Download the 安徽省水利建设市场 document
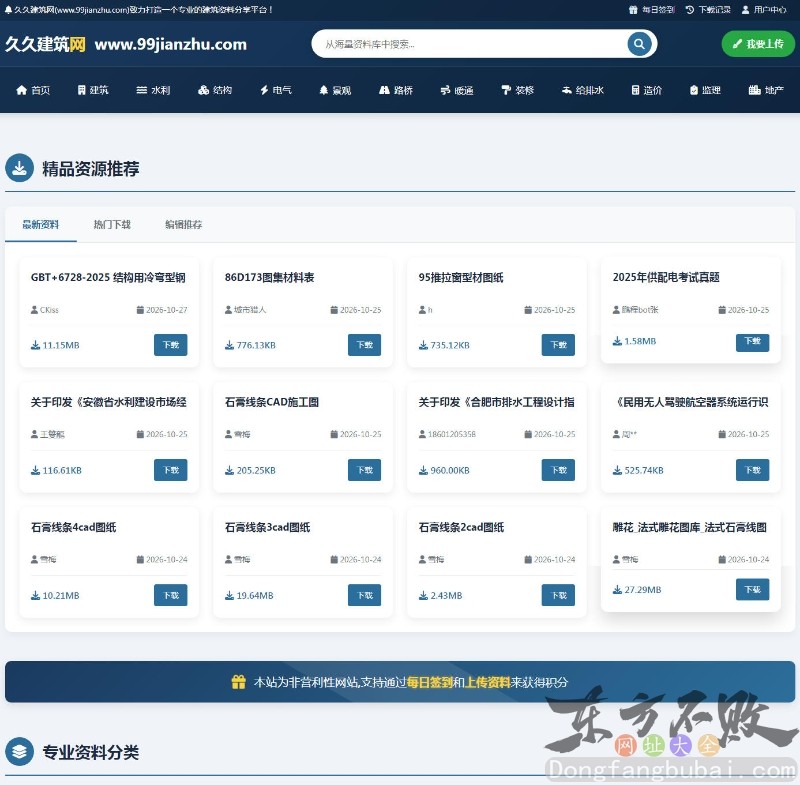 tap(170, 470)
